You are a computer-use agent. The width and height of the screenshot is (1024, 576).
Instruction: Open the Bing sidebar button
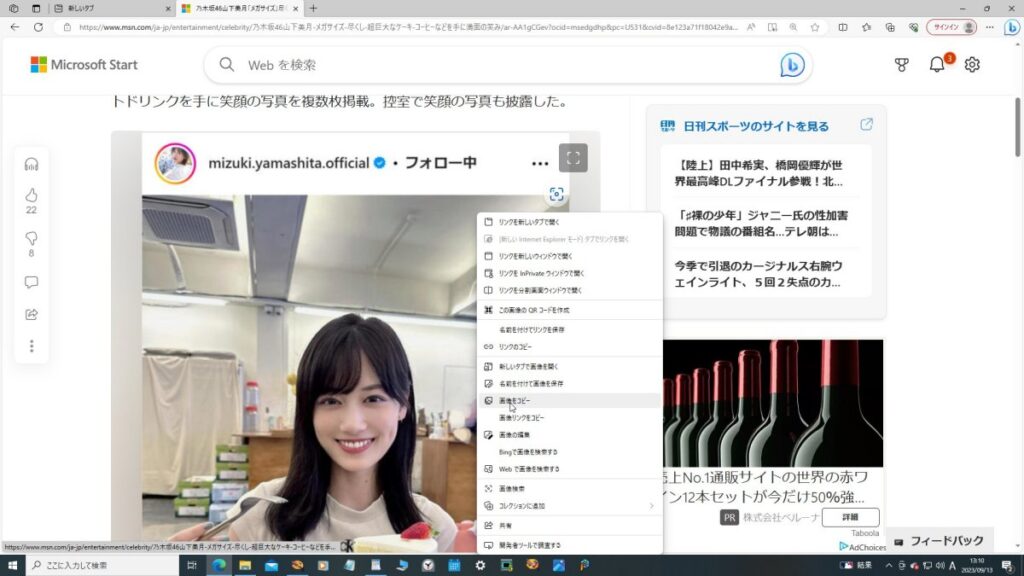[x=1012, y=27]
